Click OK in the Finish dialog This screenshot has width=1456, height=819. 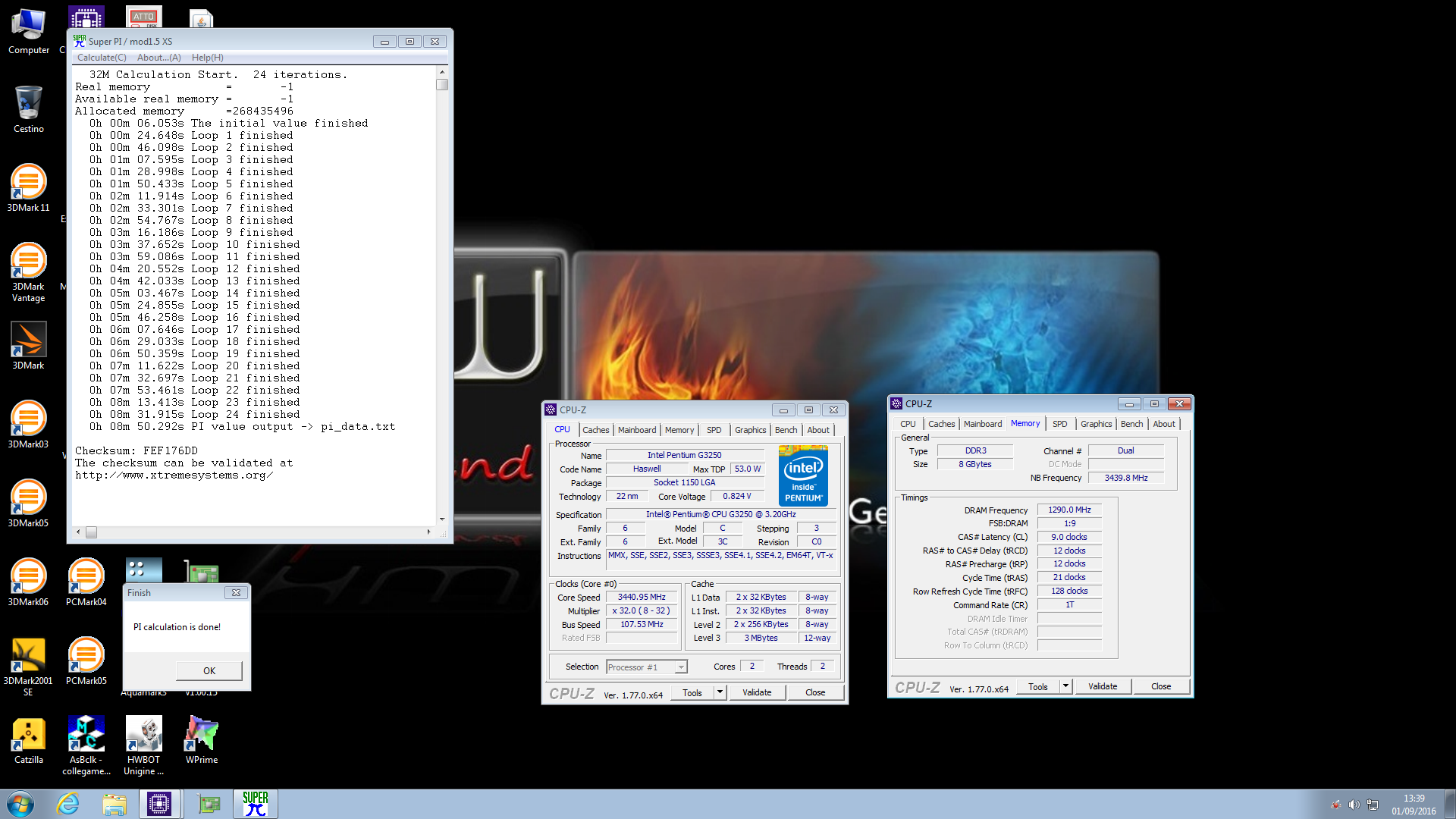(209, 670)
